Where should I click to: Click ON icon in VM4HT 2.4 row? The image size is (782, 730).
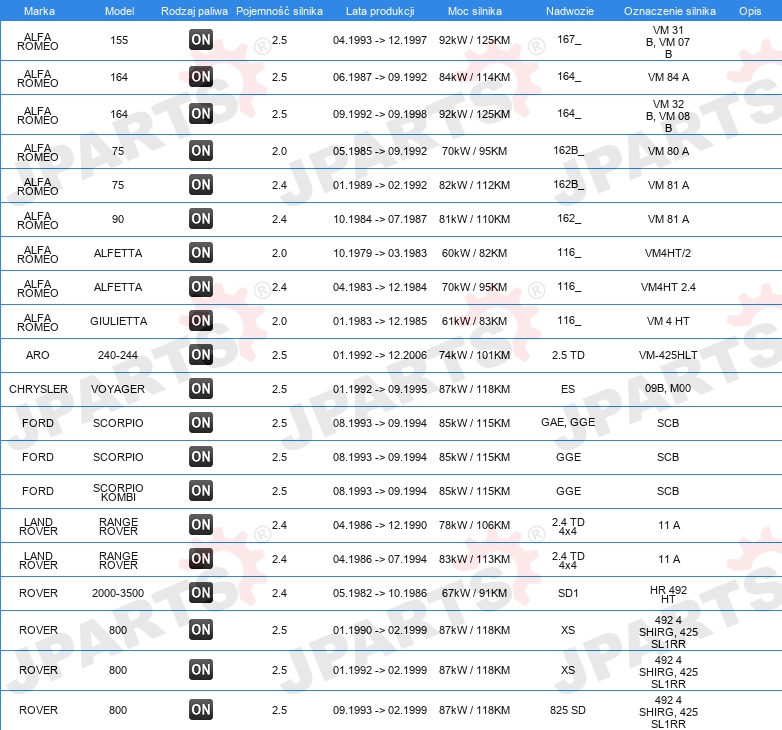[201, 287]
